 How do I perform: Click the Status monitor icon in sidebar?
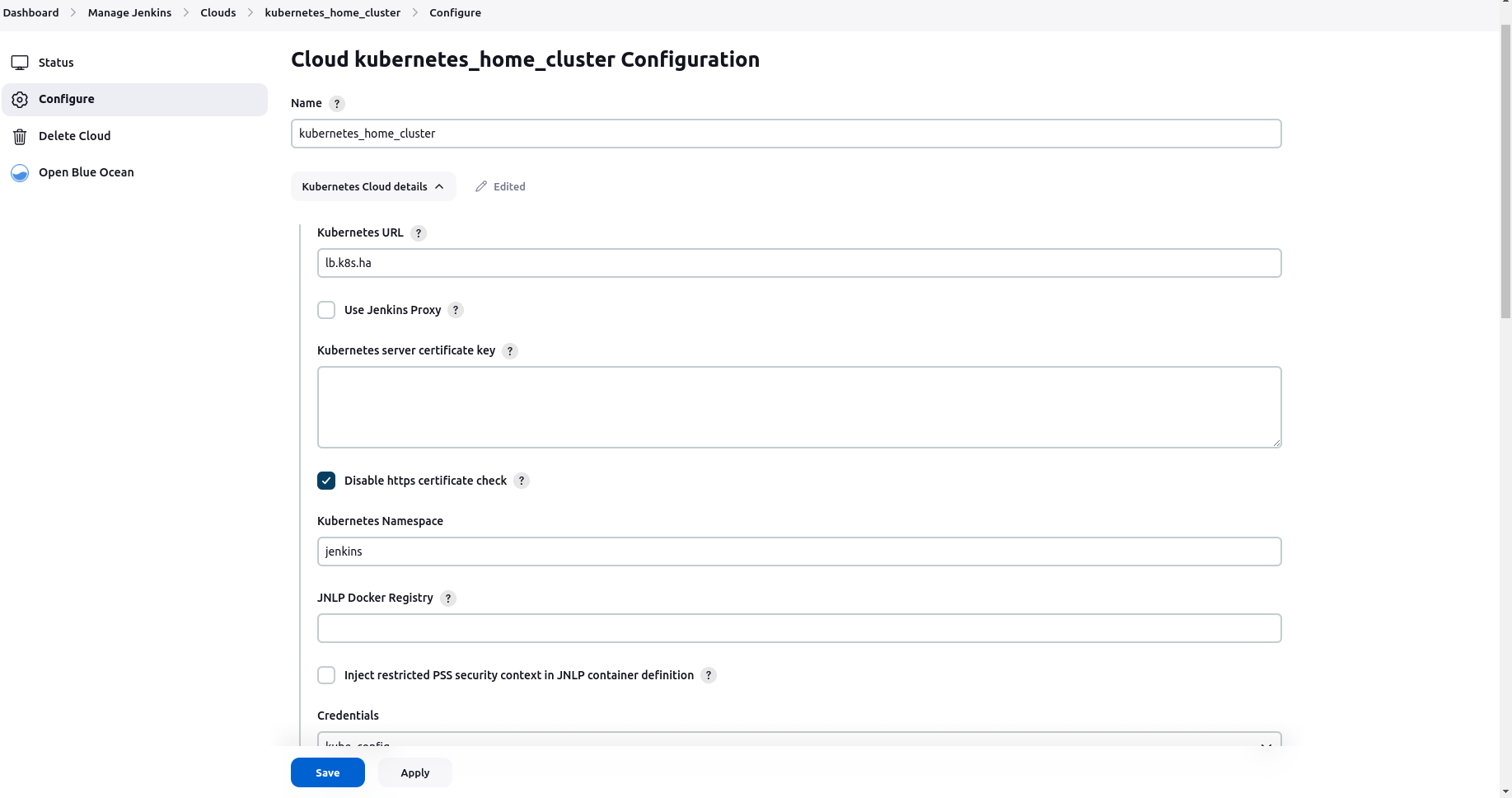[x=20, y=63]
